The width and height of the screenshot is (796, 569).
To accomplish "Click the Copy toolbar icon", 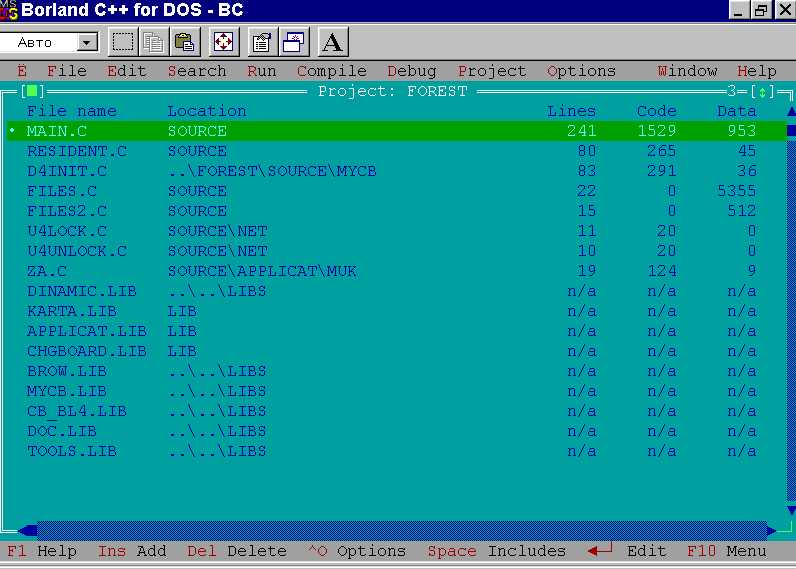I will tap(153, 42).
